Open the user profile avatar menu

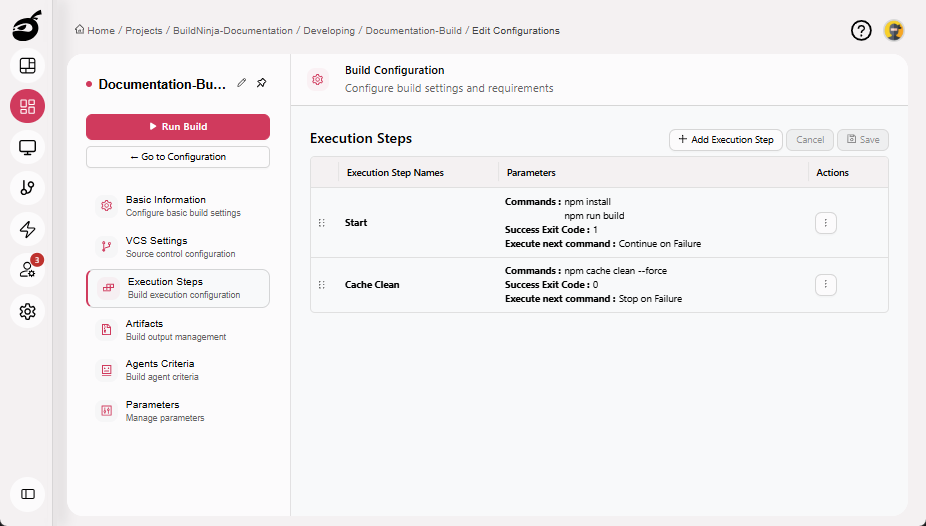point(893,30)
